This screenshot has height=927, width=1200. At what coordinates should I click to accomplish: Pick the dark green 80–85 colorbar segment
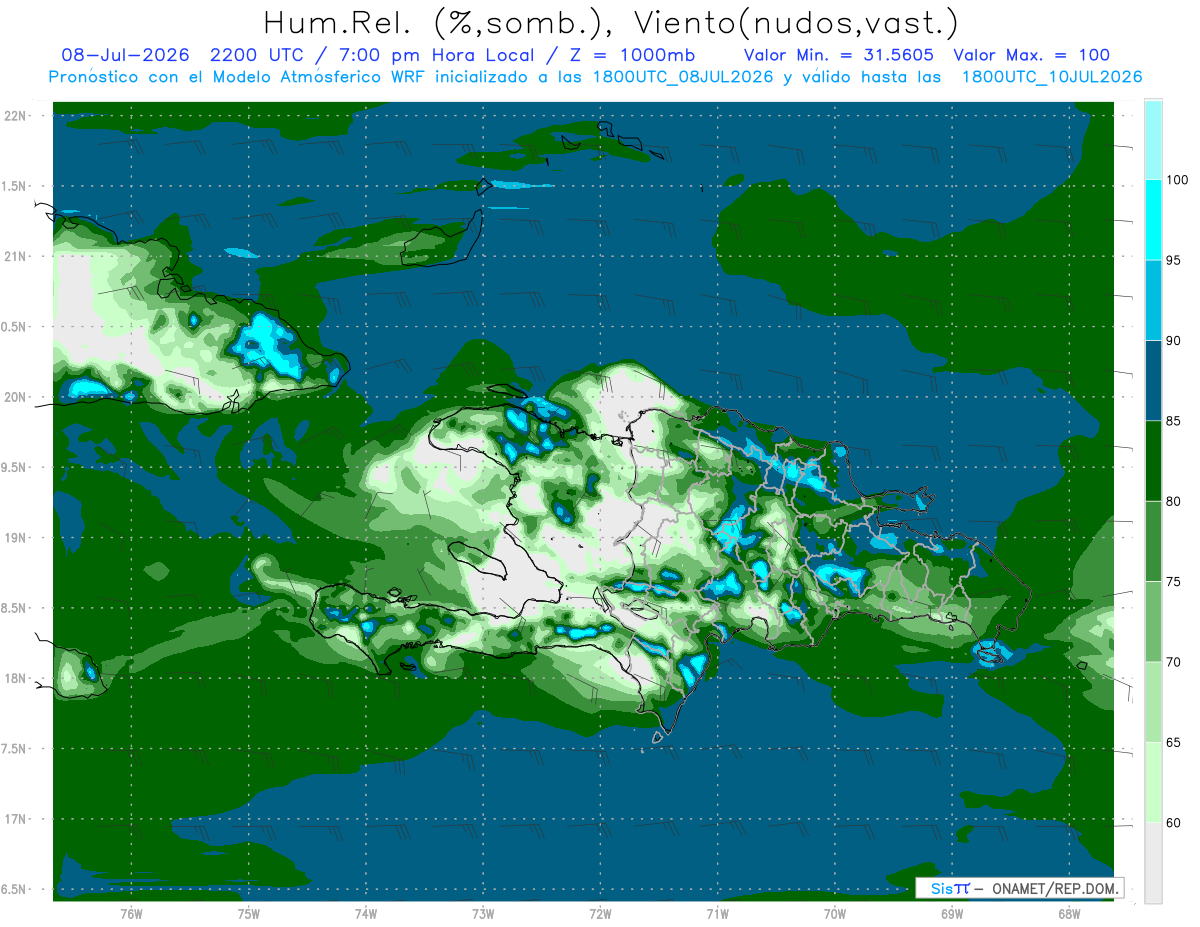(x=1153, y=461)
